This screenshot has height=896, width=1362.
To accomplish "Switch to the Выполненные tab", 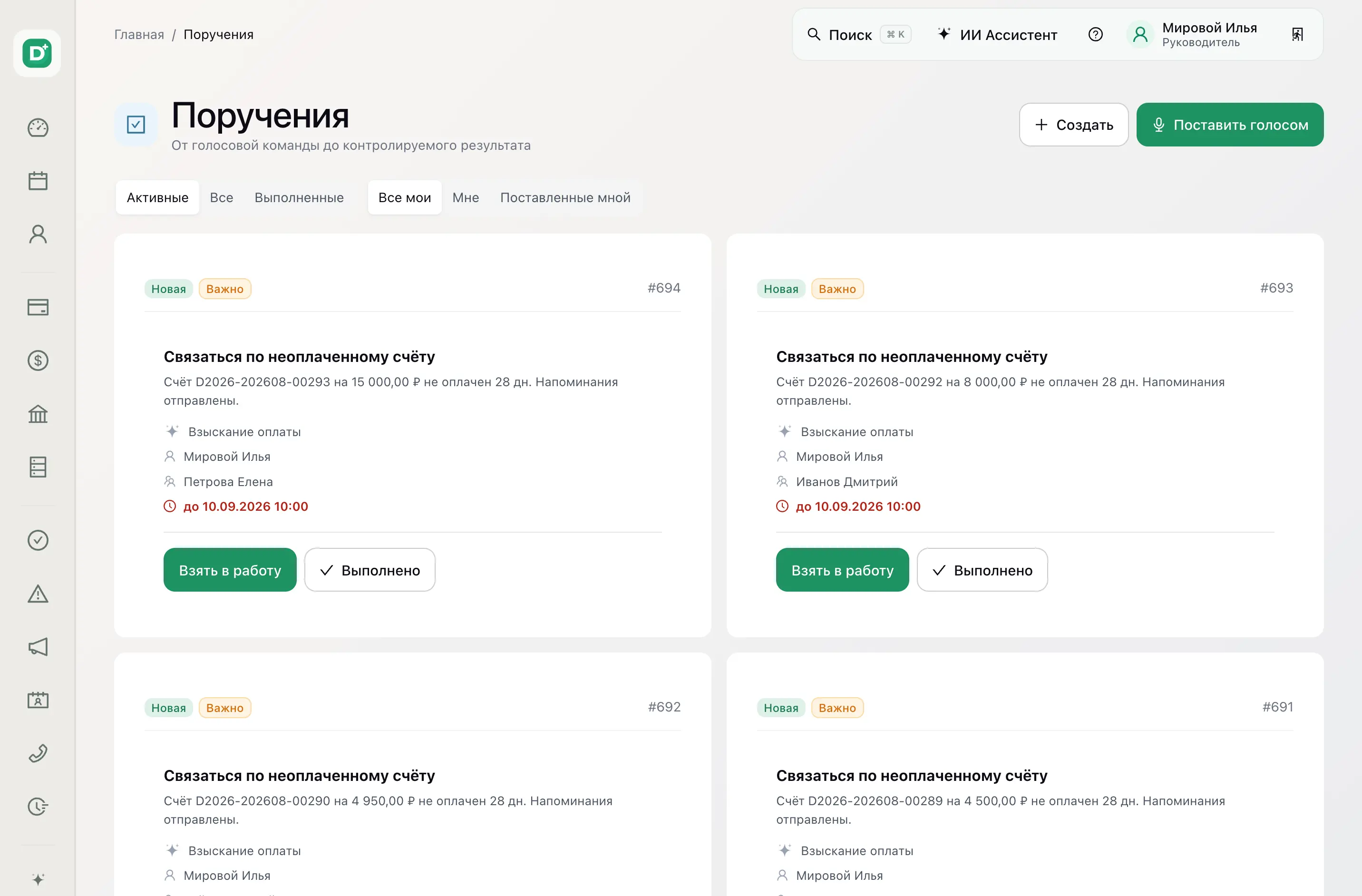I will [299, 197].
